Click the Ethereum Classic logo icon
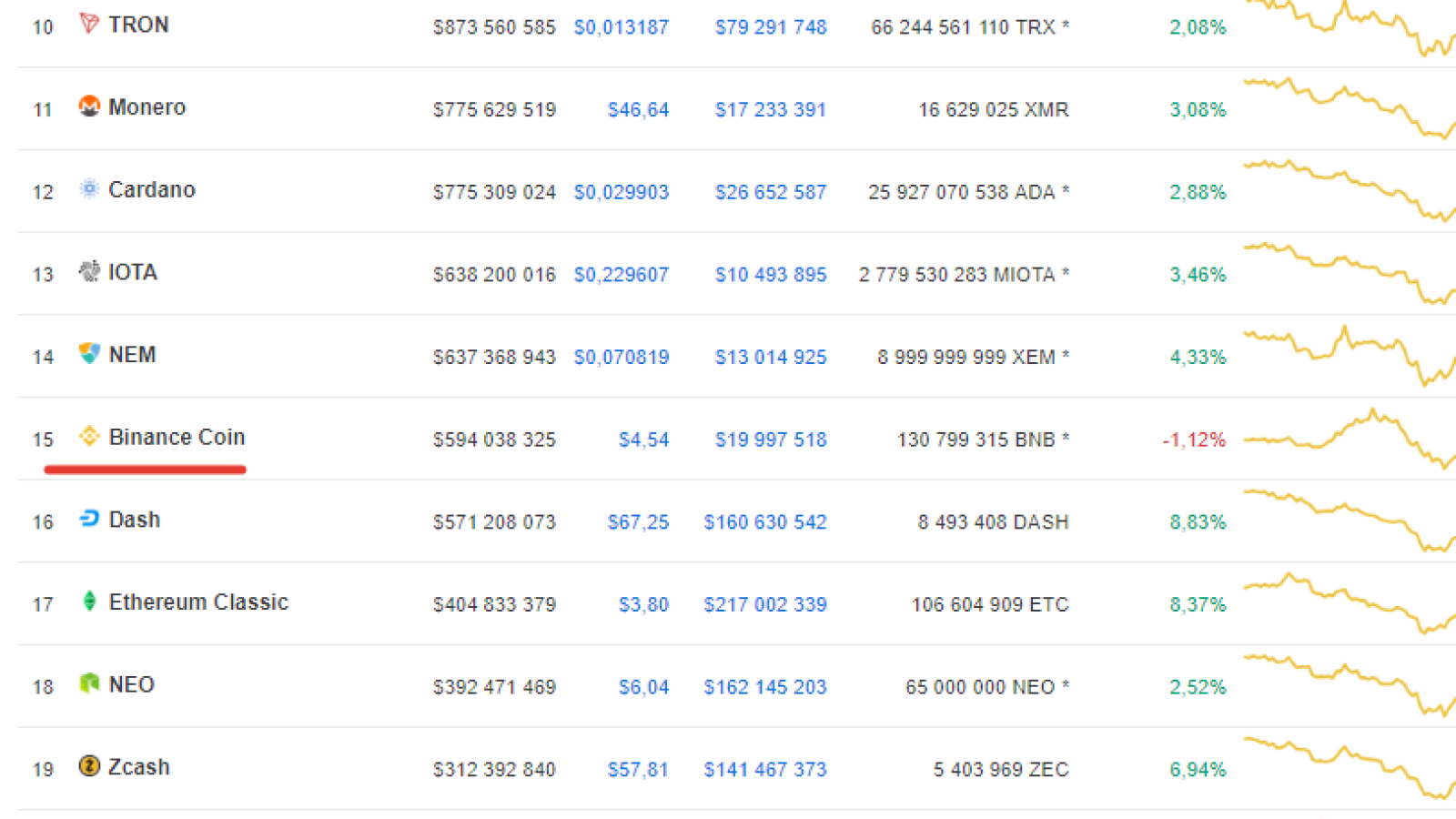 pos(88,602)
